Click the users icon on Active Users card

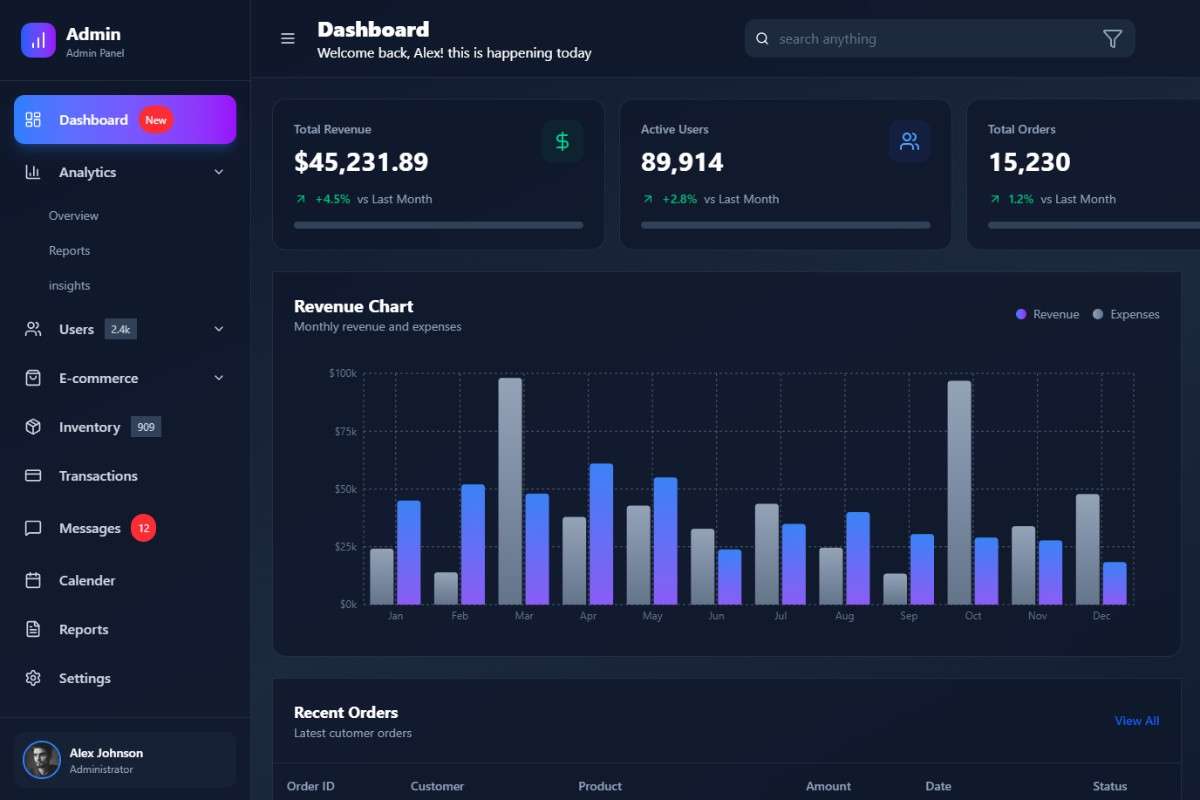click(x=909, y=141)
